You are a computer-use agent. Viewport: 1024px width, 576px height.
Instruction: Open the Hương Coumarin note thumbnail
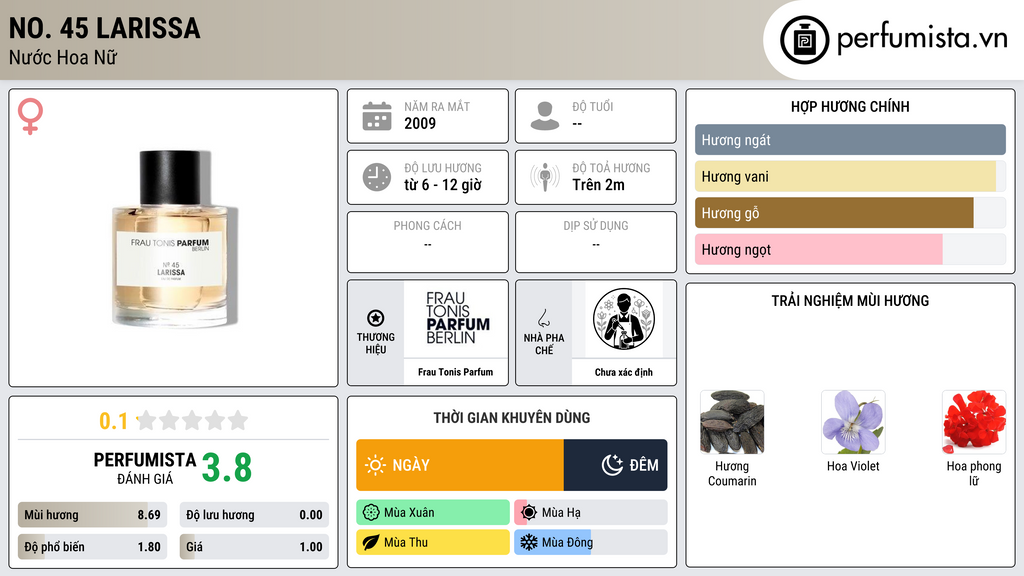(x=732, y=423)
